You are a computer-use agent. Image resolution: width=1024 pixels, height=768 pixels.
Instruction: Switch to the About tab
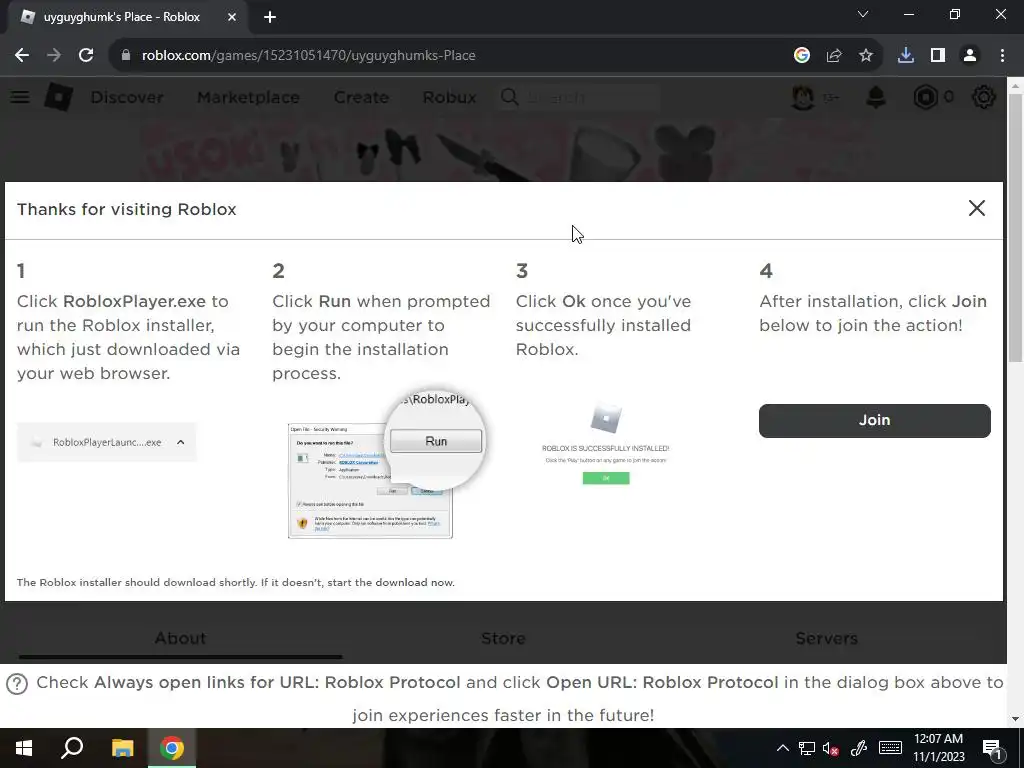(x=180, y=638)
